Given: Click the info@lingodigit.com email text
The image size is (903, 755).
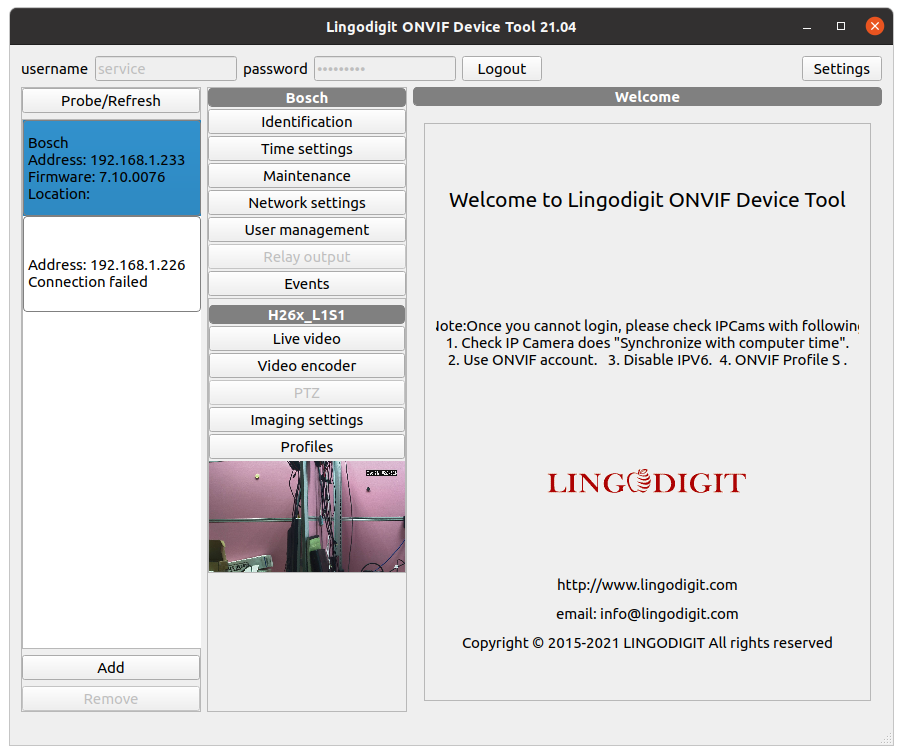Looking at the screenshot, I should 669,614.
